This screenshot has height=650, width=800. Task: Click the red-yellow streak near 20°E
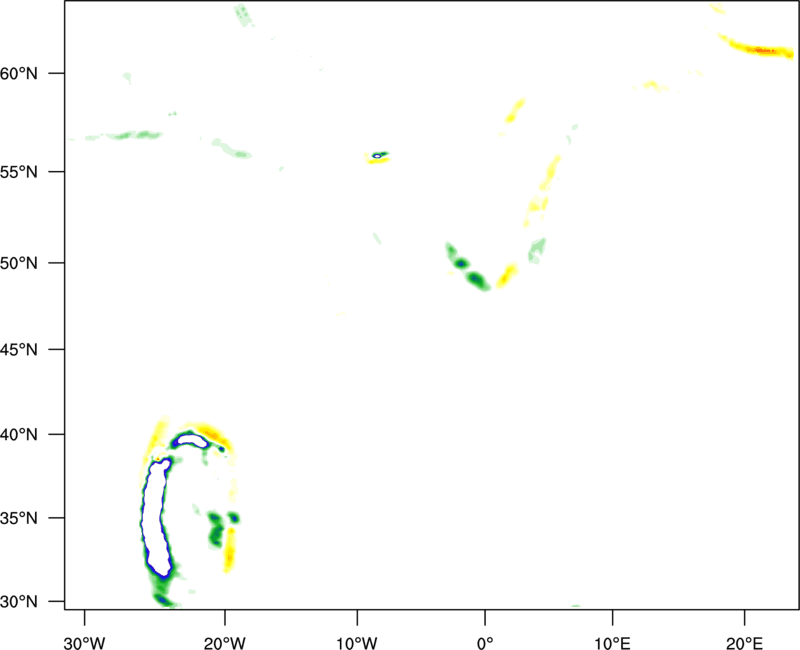(755, 46)
